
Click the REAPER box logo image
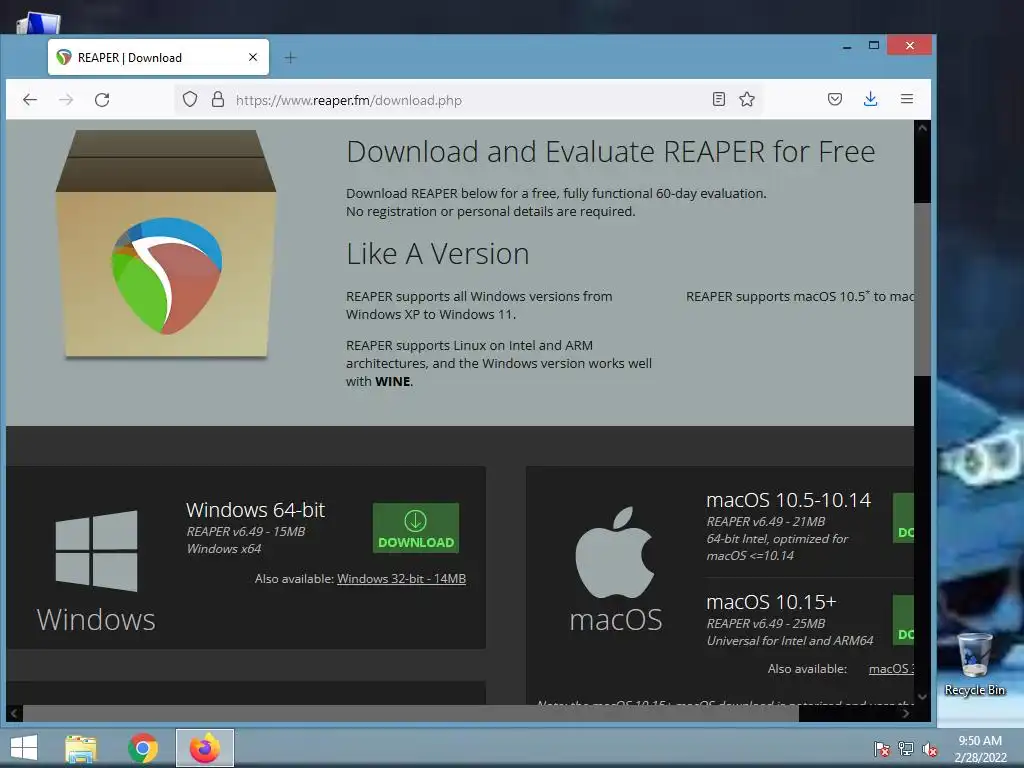[x=166, y=244]
